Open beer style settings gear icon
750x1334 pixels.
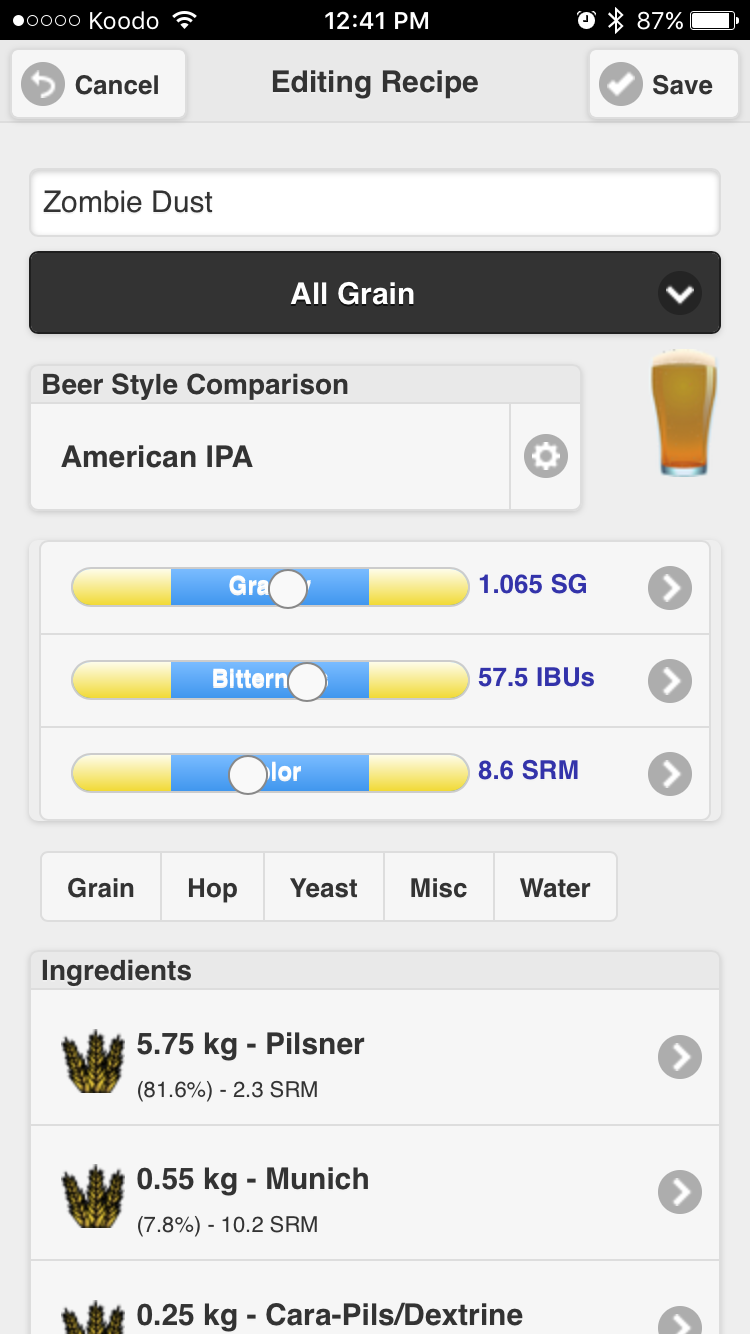pos(546,457)
